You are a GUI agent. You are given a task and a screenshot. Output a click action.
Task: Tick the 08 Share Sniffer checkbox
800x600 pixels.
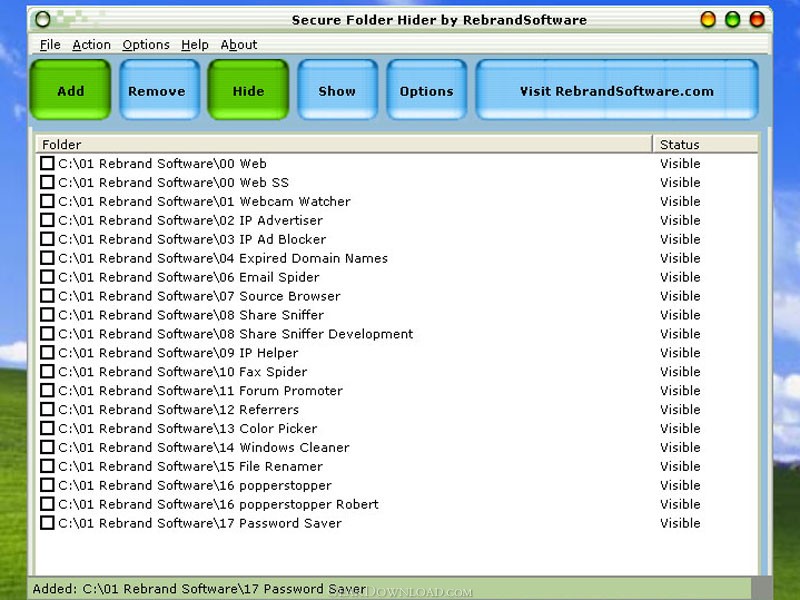47,314
